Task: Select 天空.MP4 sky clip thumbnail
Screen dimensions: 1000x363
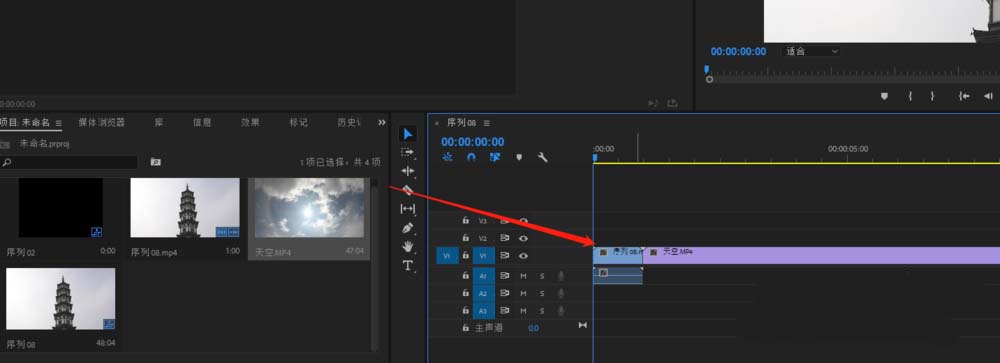Action: coord(309,208)
